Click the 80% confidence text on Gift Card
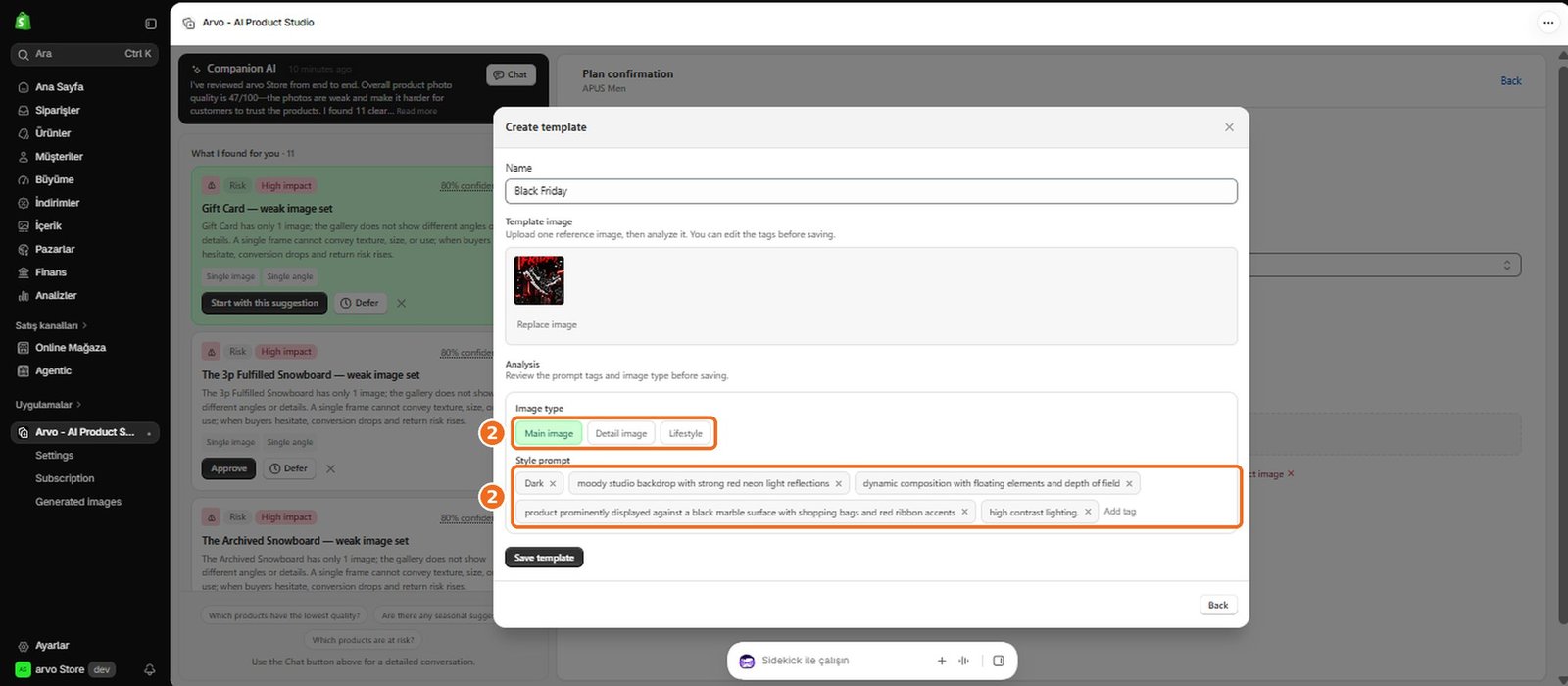This screenshot has height=686, width=1568. tap(466, 187)
